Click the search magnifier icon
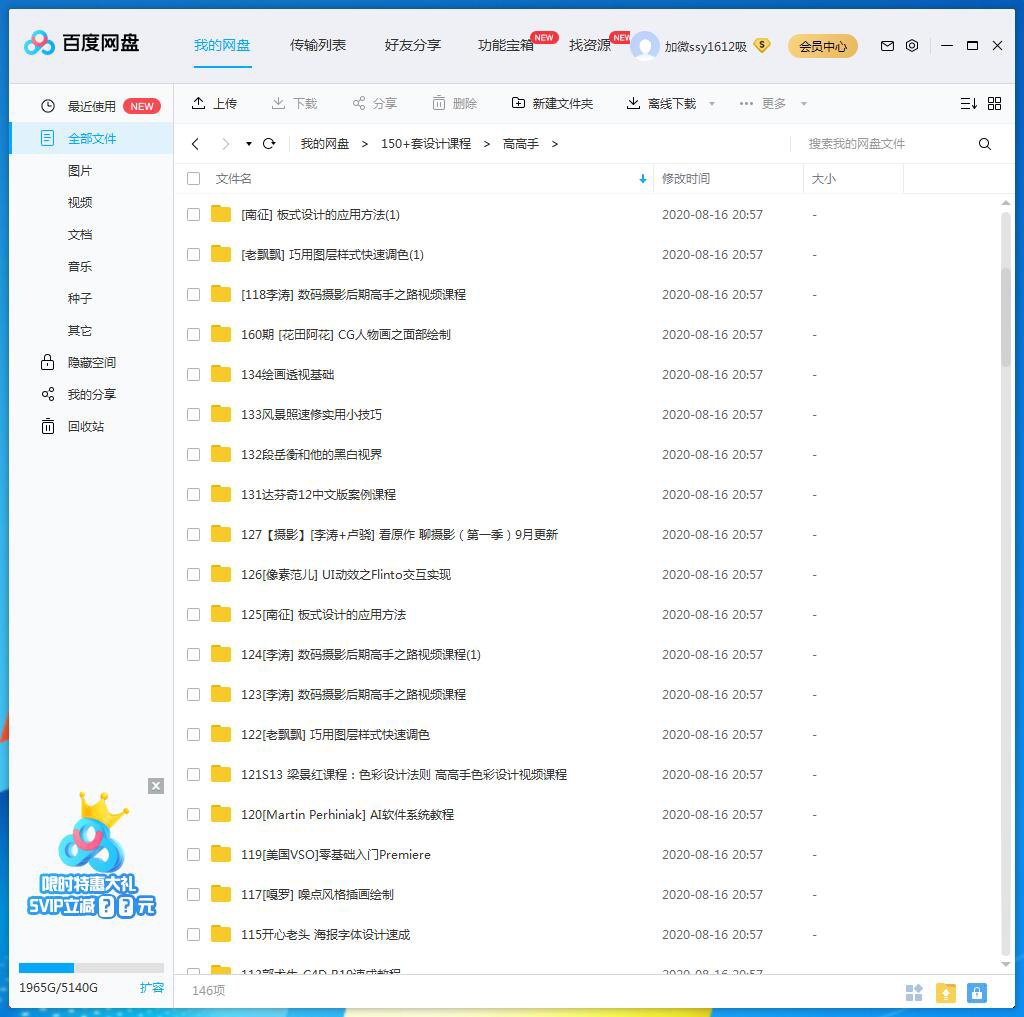Screen dimensions: 1024x1017 [x=985, y=144]
